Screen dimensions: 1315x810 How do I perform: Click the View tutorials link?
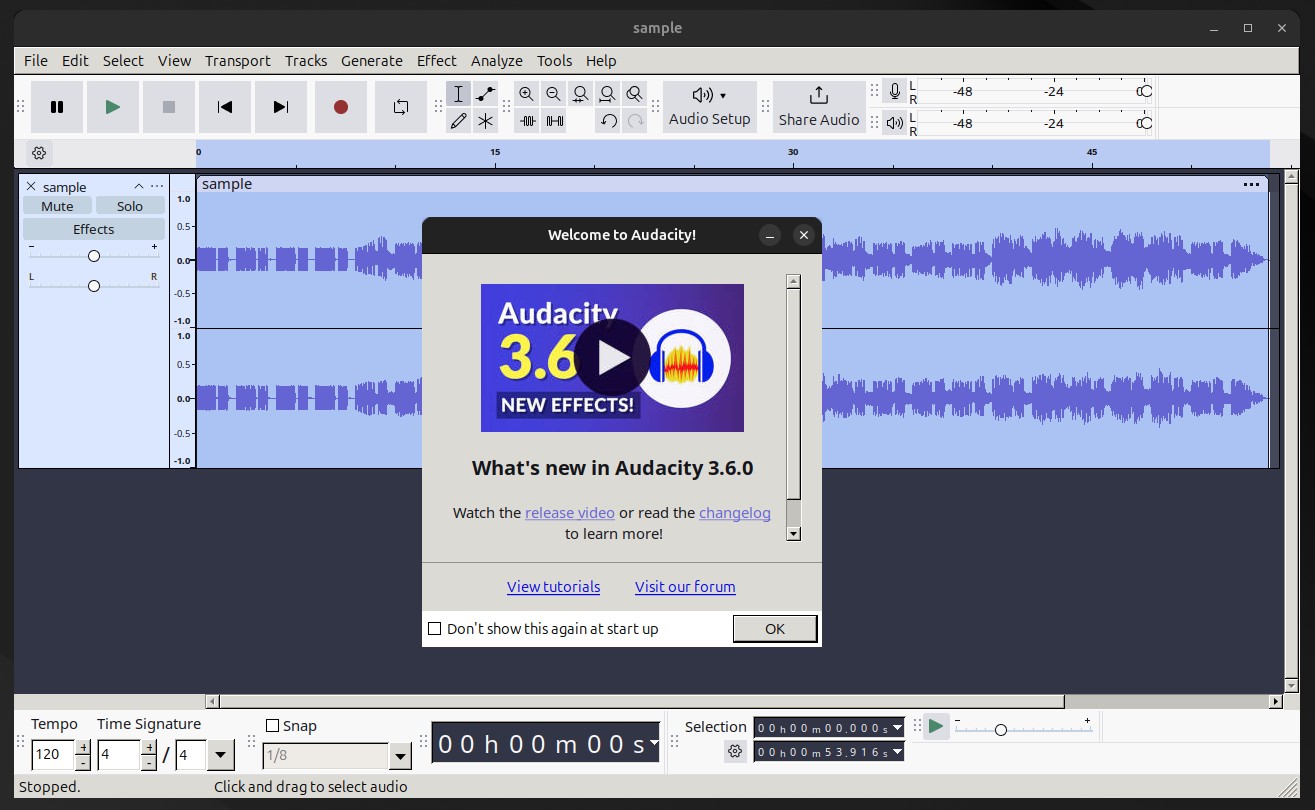pos(553,587)
